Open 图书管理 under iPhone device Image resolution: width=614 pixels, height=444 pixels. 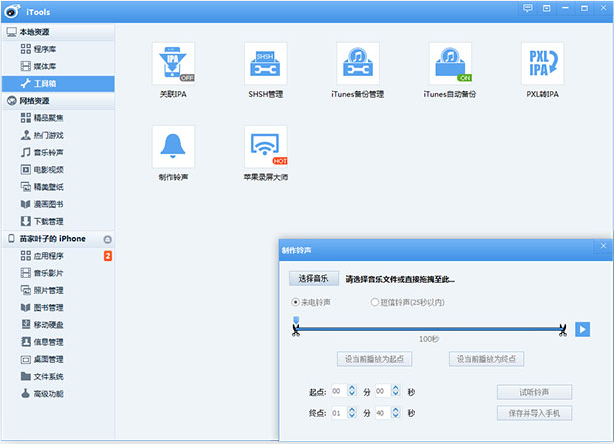point(58,307)
